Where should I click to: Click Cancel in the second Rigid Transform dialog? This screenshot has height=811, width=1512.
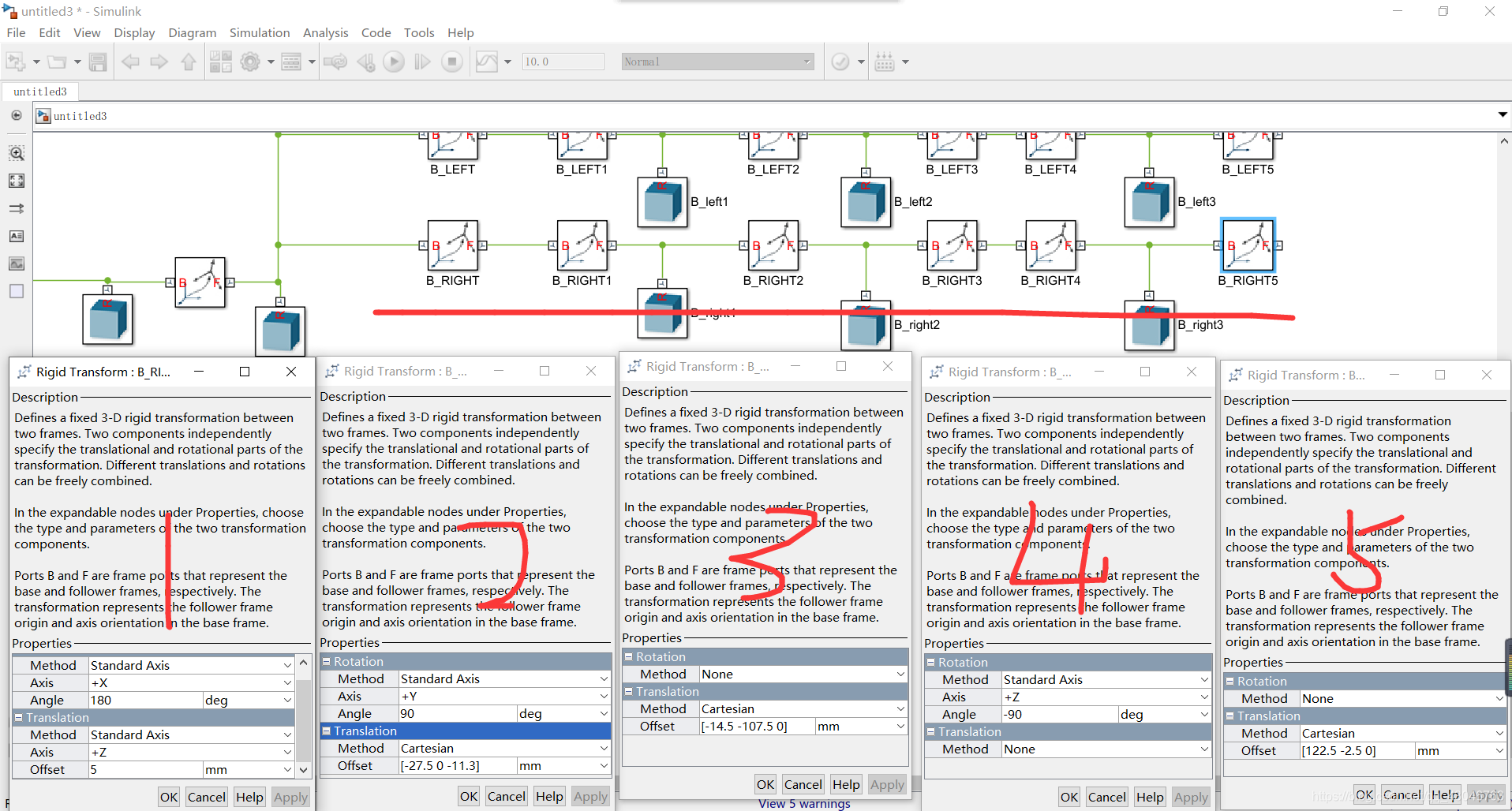506,796
